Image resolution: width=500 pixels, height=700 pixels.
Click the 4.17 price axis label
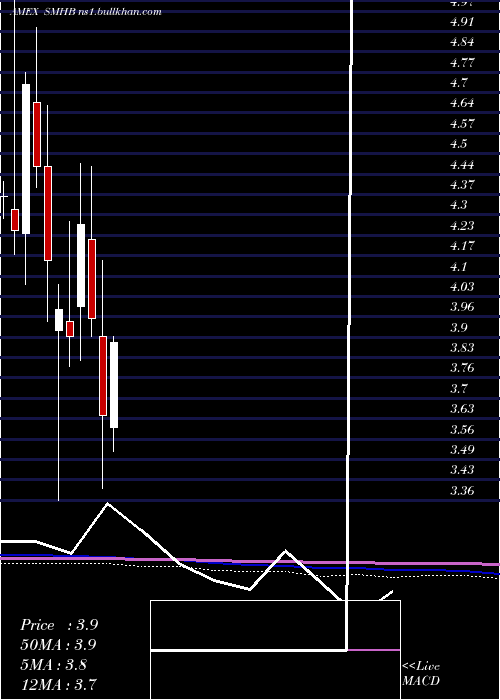[462, 246]
